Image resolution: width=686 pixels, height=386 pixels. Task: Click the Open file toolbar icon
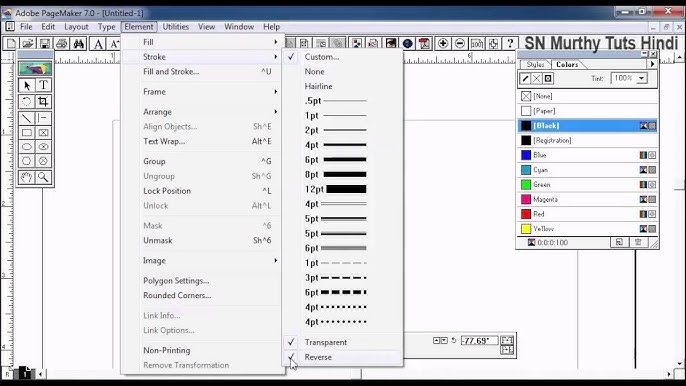coord(28,43)
